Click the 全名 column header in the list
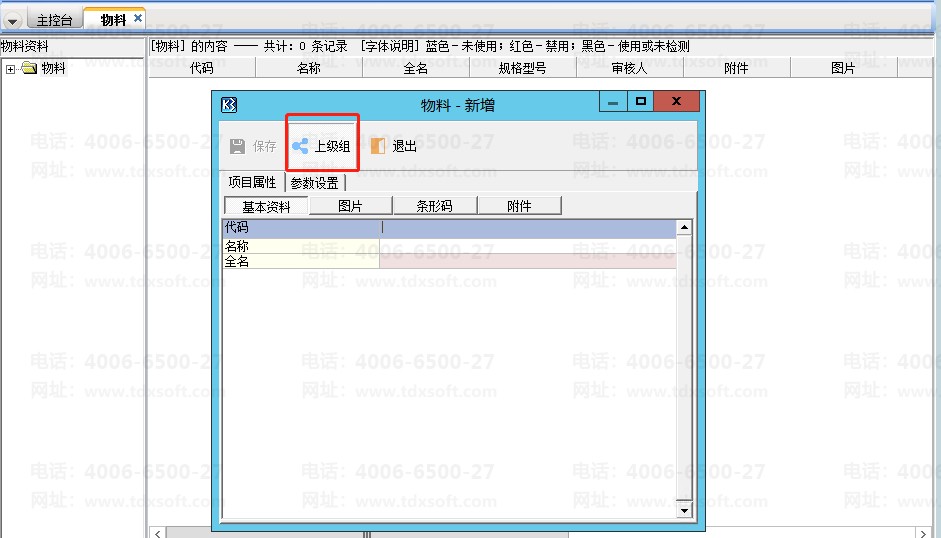The image size is (941, 538). pyautogui.click(x=415, y=68)
